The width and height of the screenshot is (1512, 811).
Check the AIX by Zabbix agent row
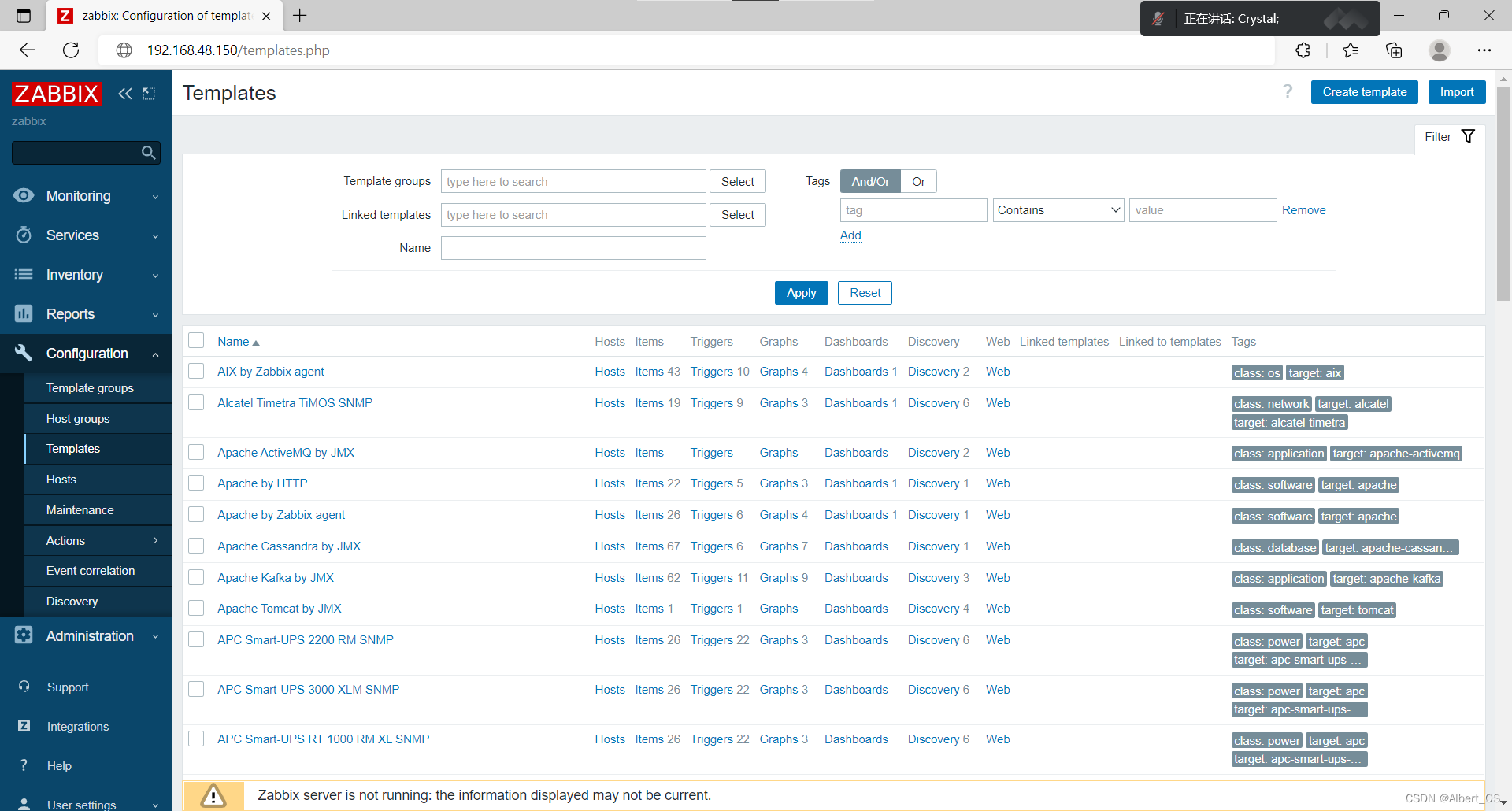click(x=196, y=371)
